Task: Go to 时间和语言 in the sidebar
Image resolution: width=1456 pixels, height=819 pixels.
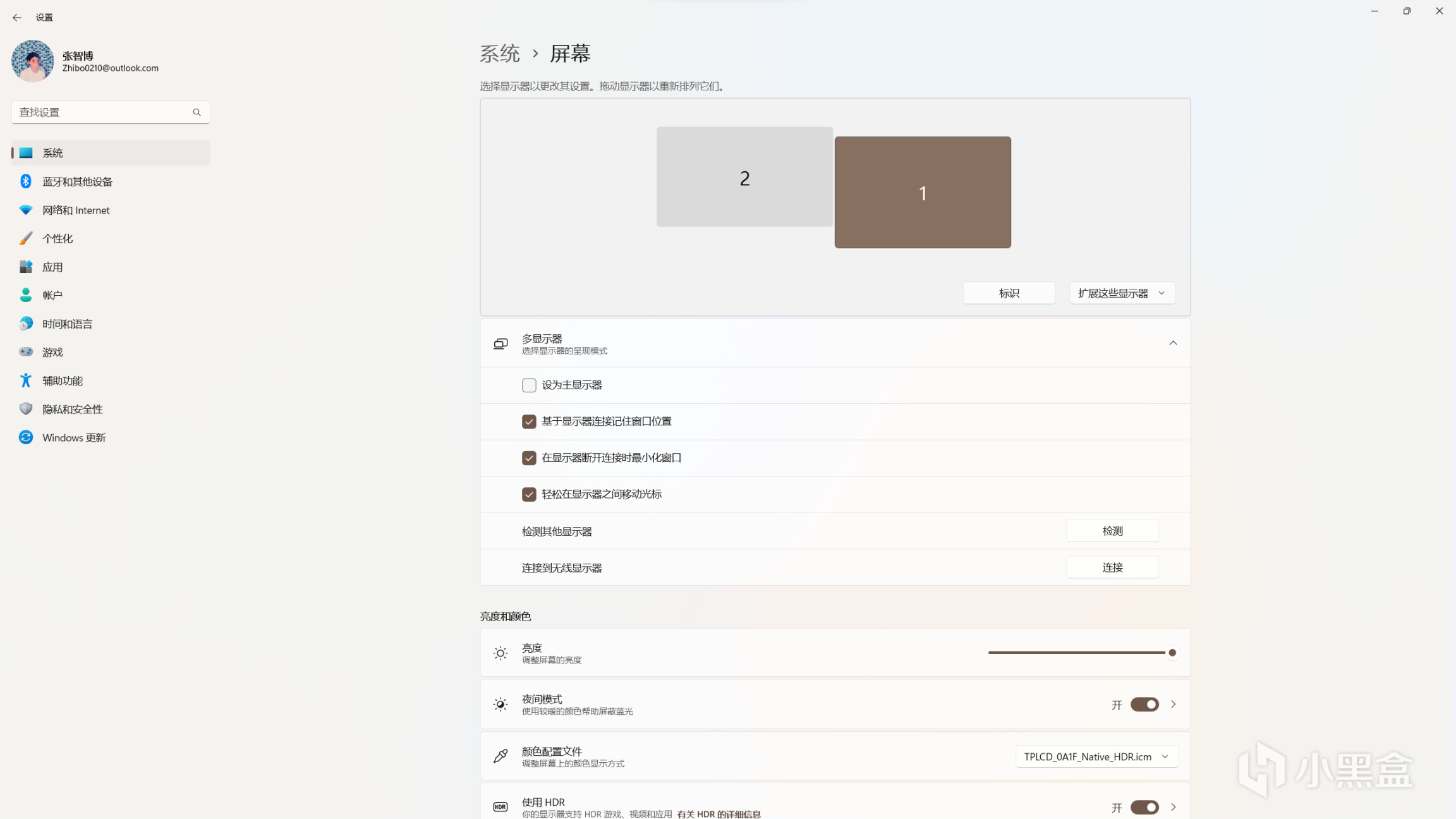Action: pyautogui.click(x=67, y=324)
